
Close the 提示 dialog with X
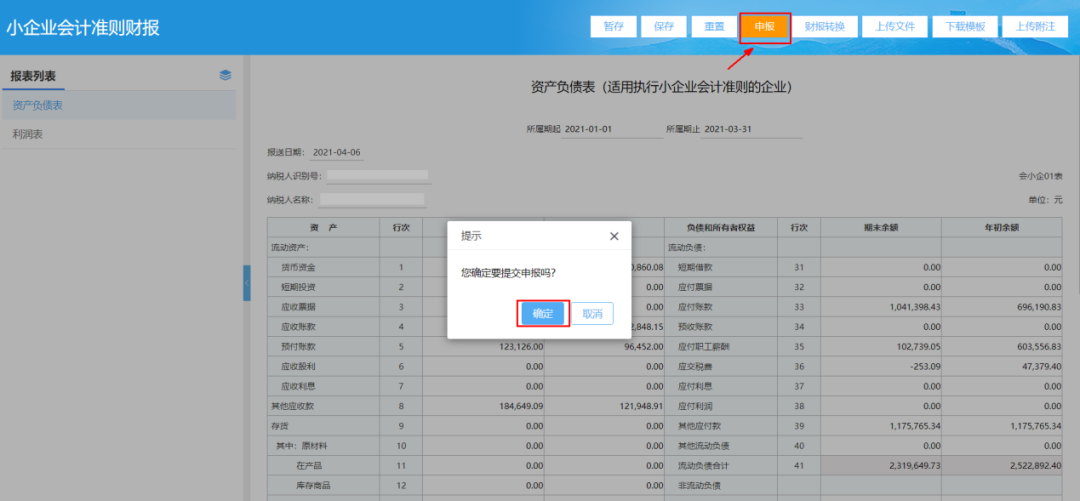(614, 236)
